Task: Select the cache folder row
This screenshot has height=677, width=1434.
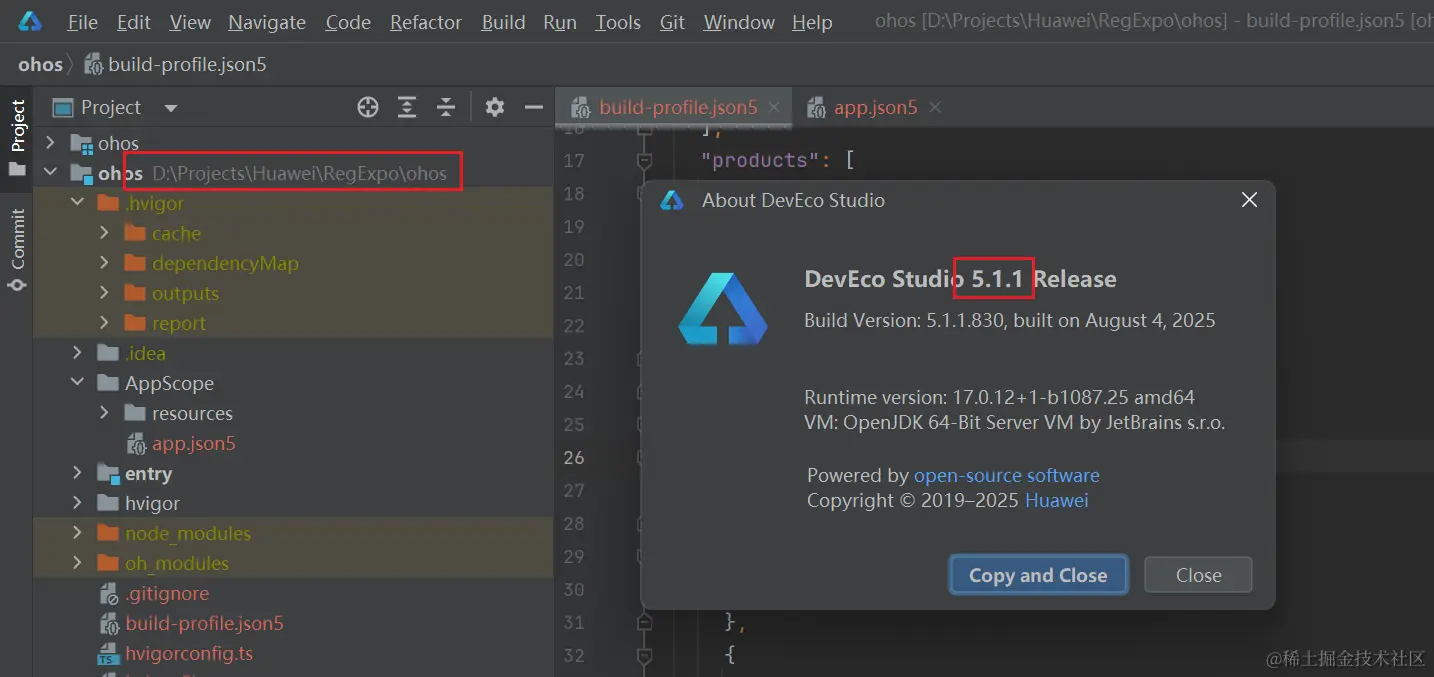Action: (x=293, y=233)
